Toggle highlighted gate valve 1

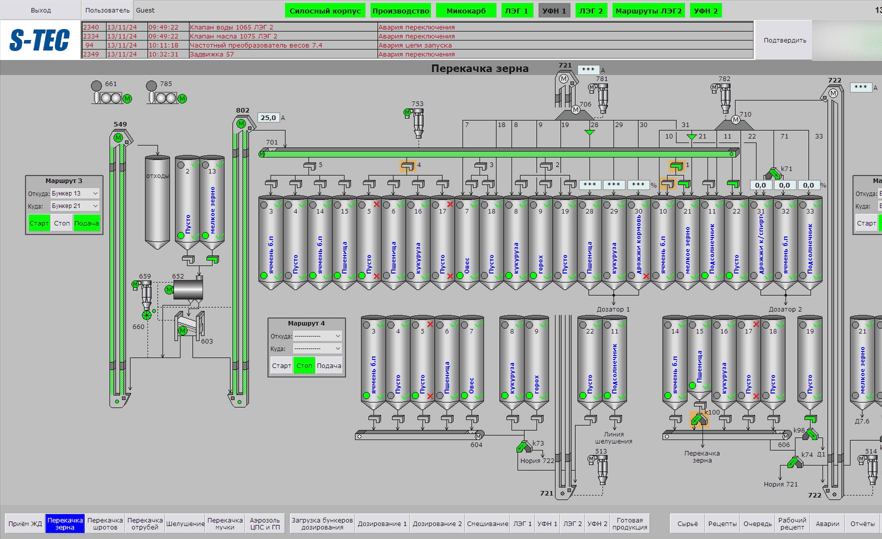pos(676,166)
